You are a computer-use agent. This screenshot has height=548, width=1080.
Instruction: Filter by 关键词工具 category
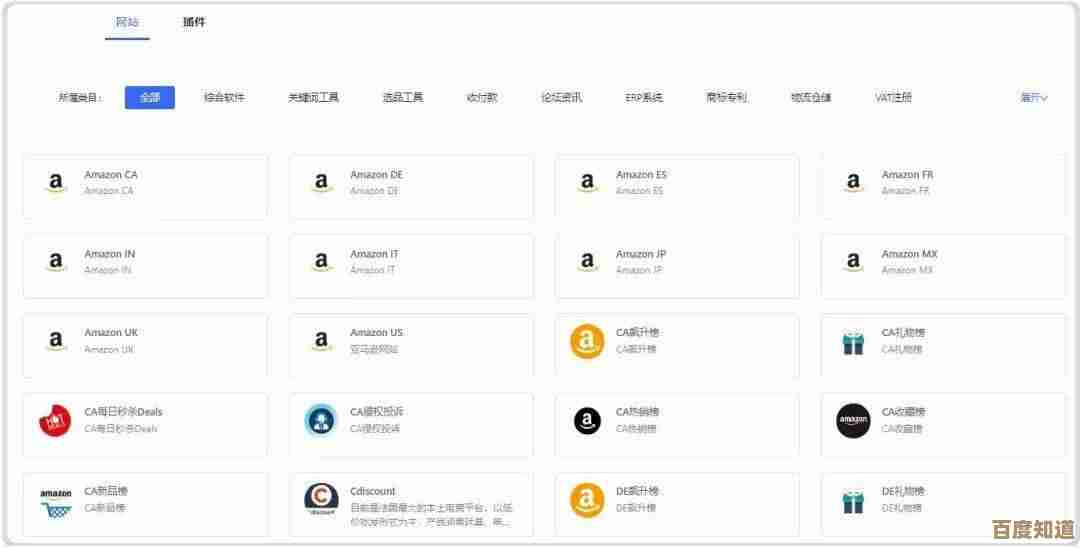(313, 98)
